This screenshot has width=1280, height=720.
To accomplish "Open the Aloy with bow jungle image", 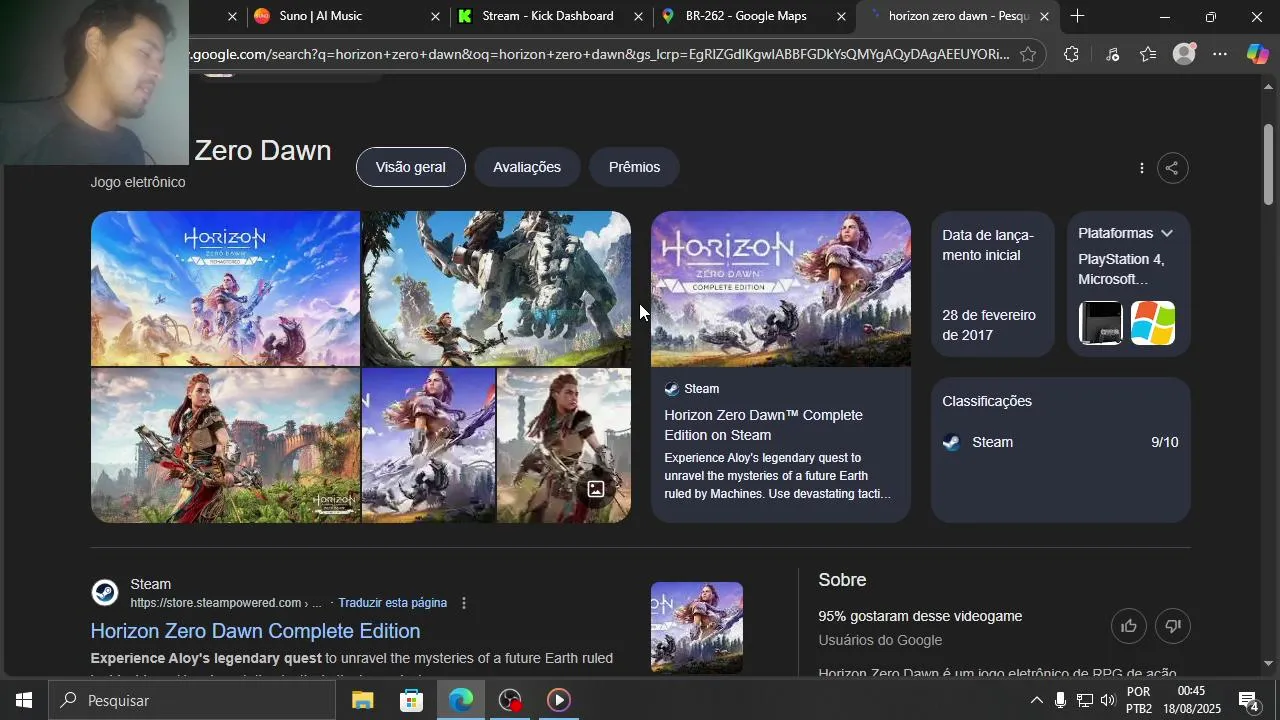I will click(x=225, y=445).
